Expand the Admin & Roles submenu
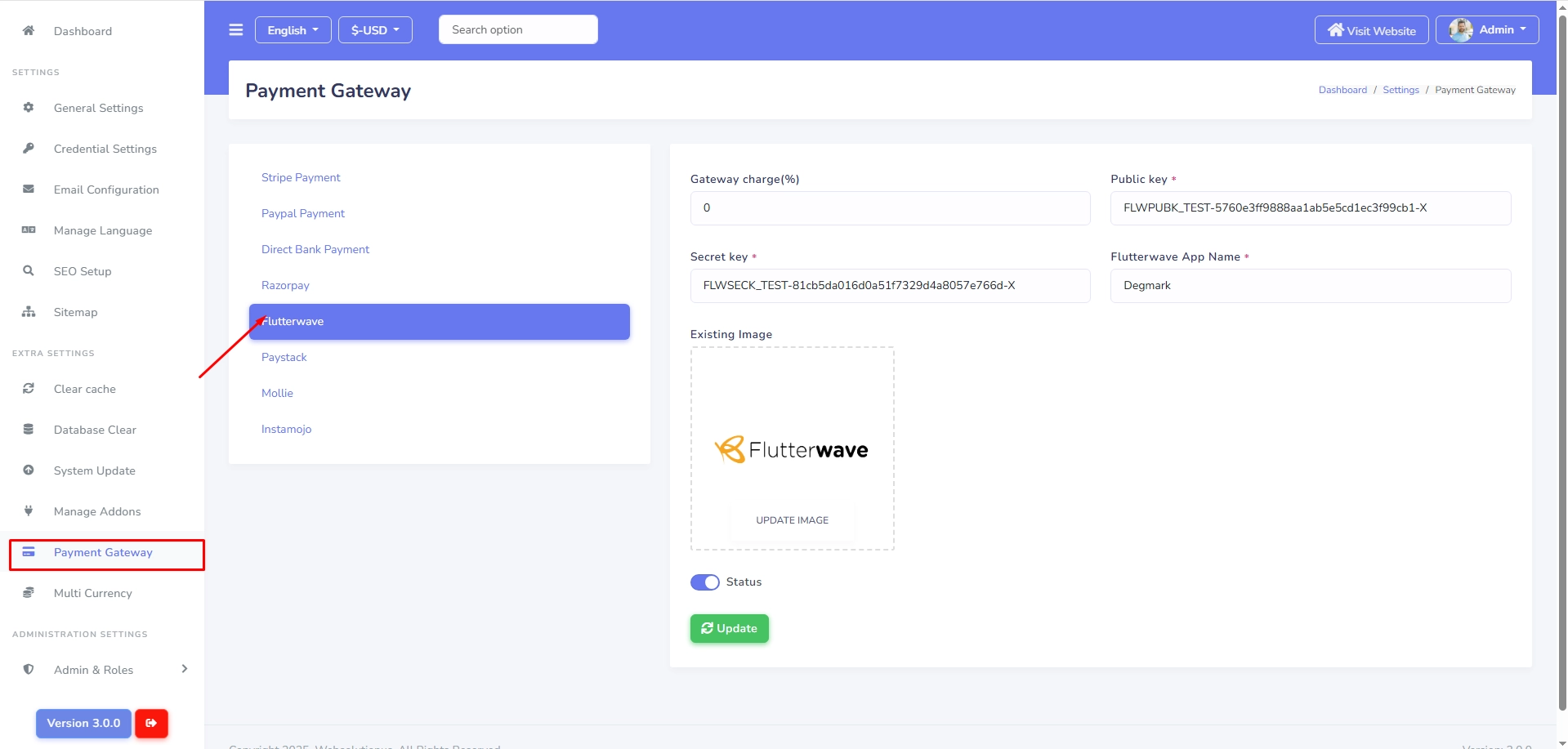 [184, 669]
